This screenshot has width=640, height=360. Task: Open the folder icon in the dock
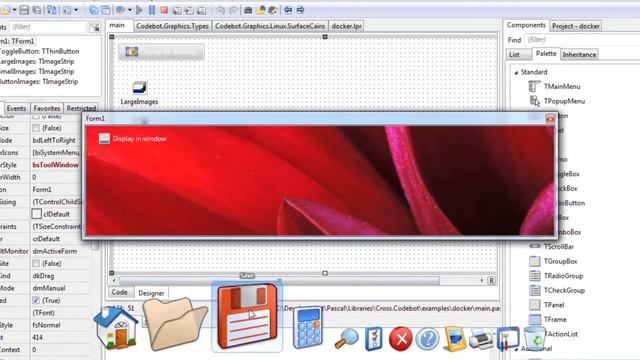(174, 324)
